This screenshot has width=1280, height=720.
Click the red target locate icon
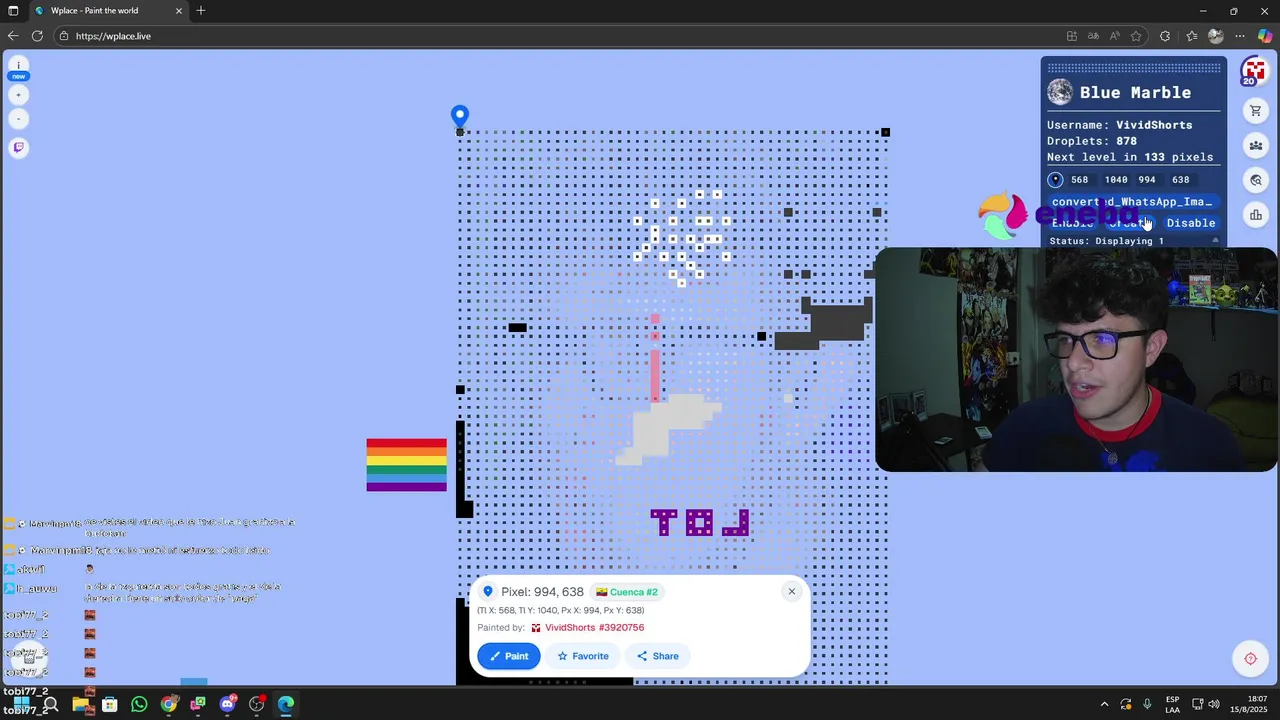(1250, 659)
